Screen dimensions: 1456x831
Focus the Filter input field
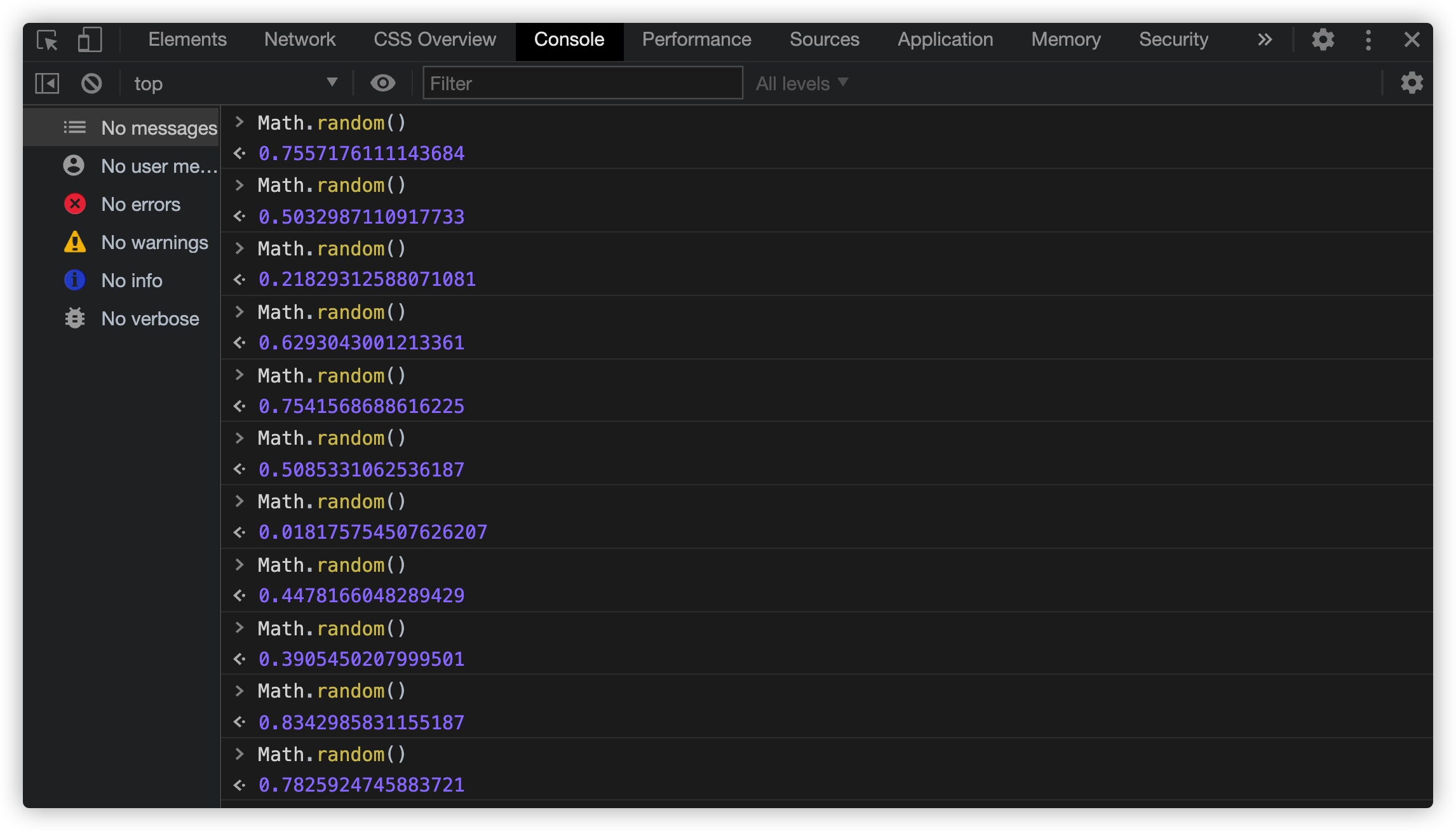583,83
